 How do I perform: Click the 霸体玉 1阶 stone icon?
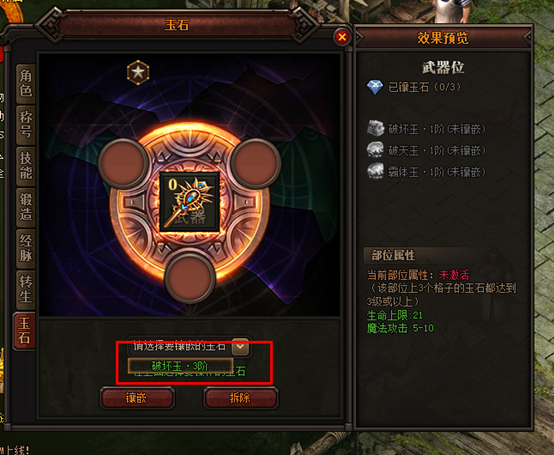375,171
